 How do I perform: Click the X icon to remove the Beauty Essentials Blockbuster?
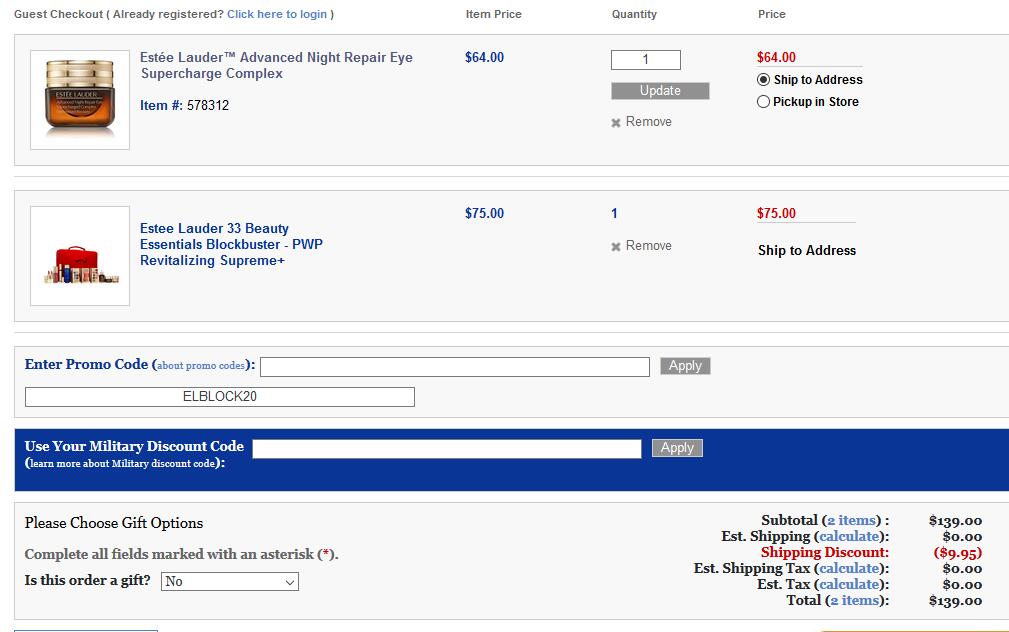[x=616, y=246]
